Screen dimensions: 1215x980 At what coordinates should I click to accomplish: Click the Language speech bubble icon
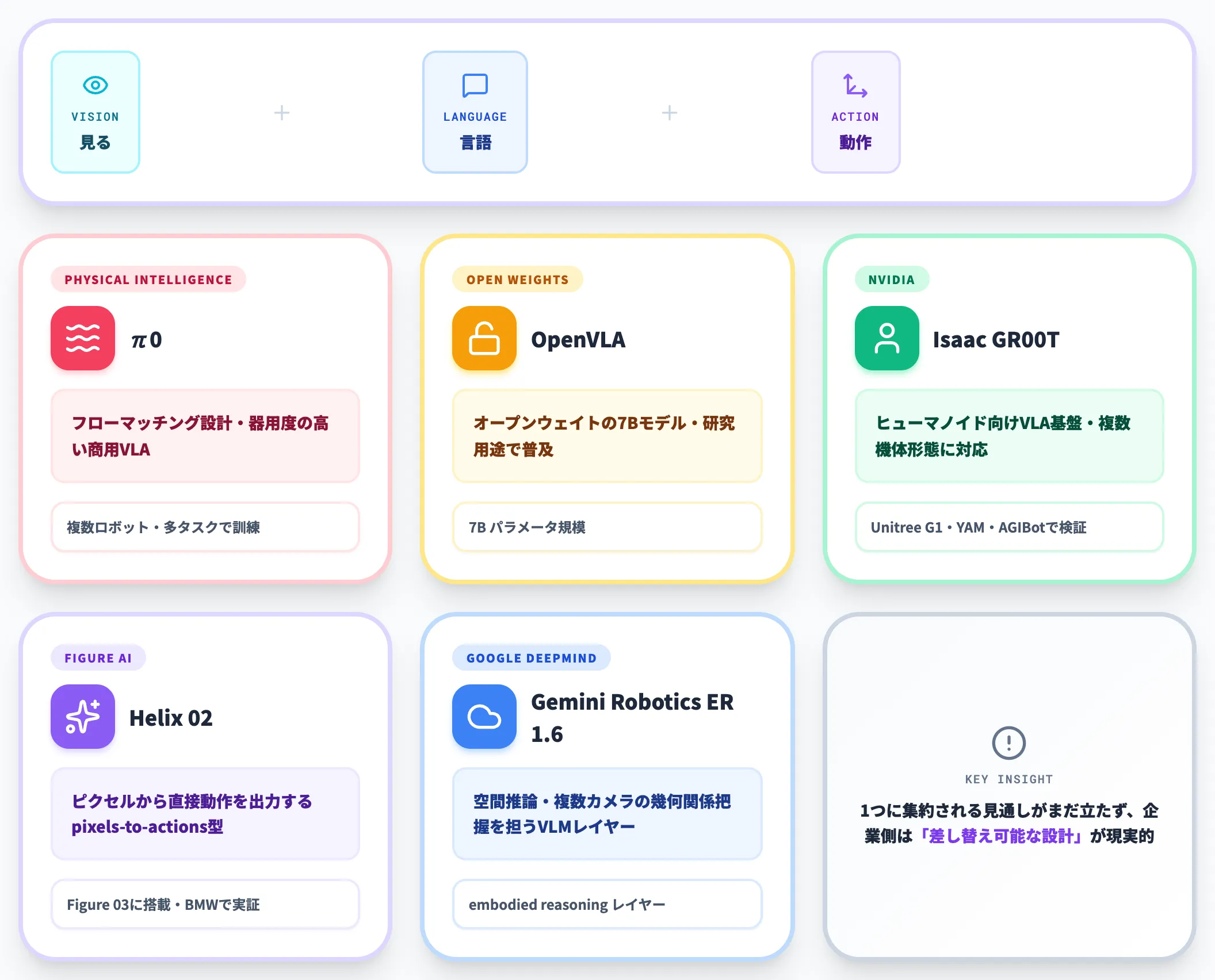475,86
